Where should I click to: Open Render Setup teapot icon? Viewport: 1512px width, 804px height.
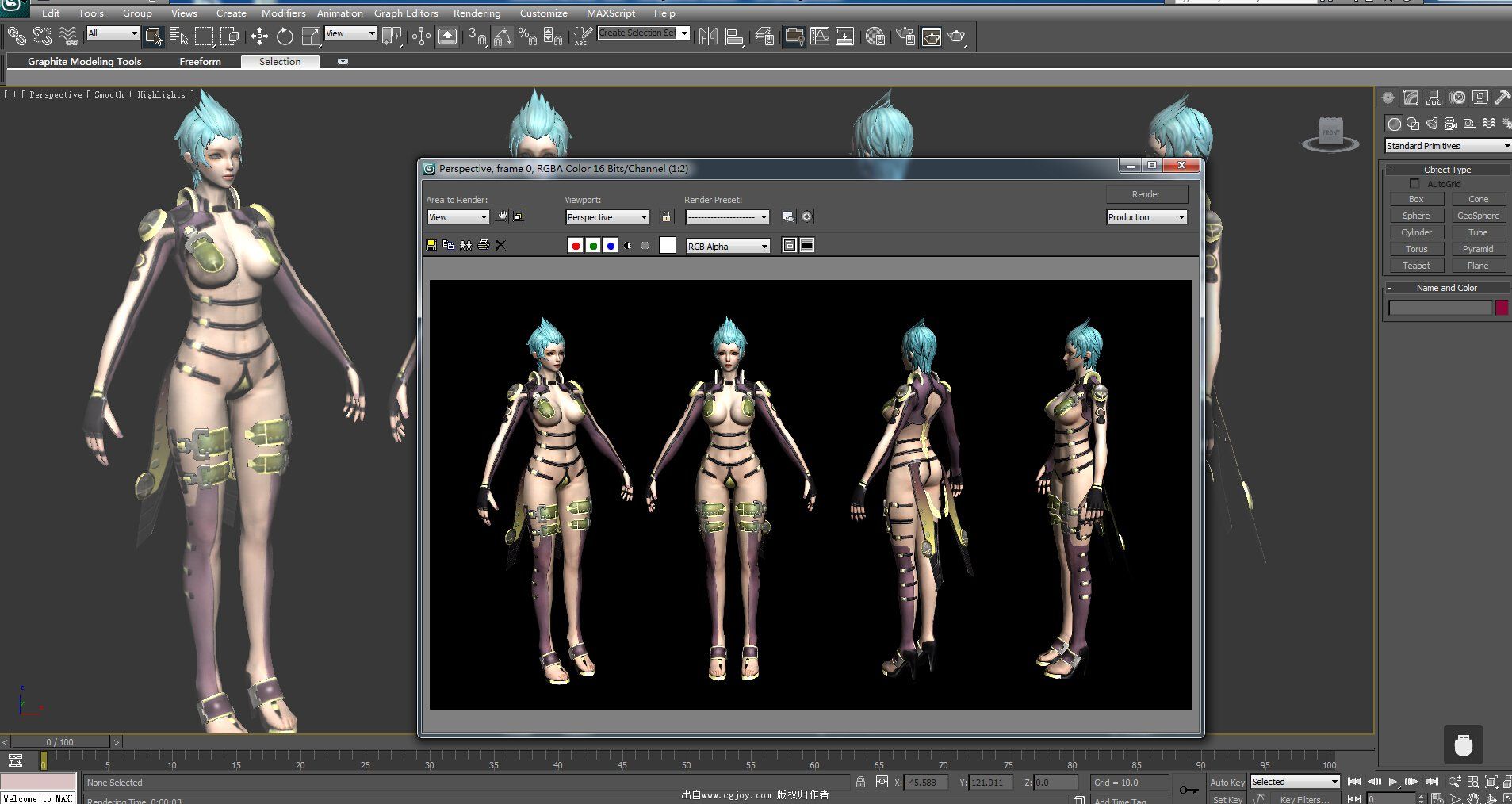click(905, 36)
